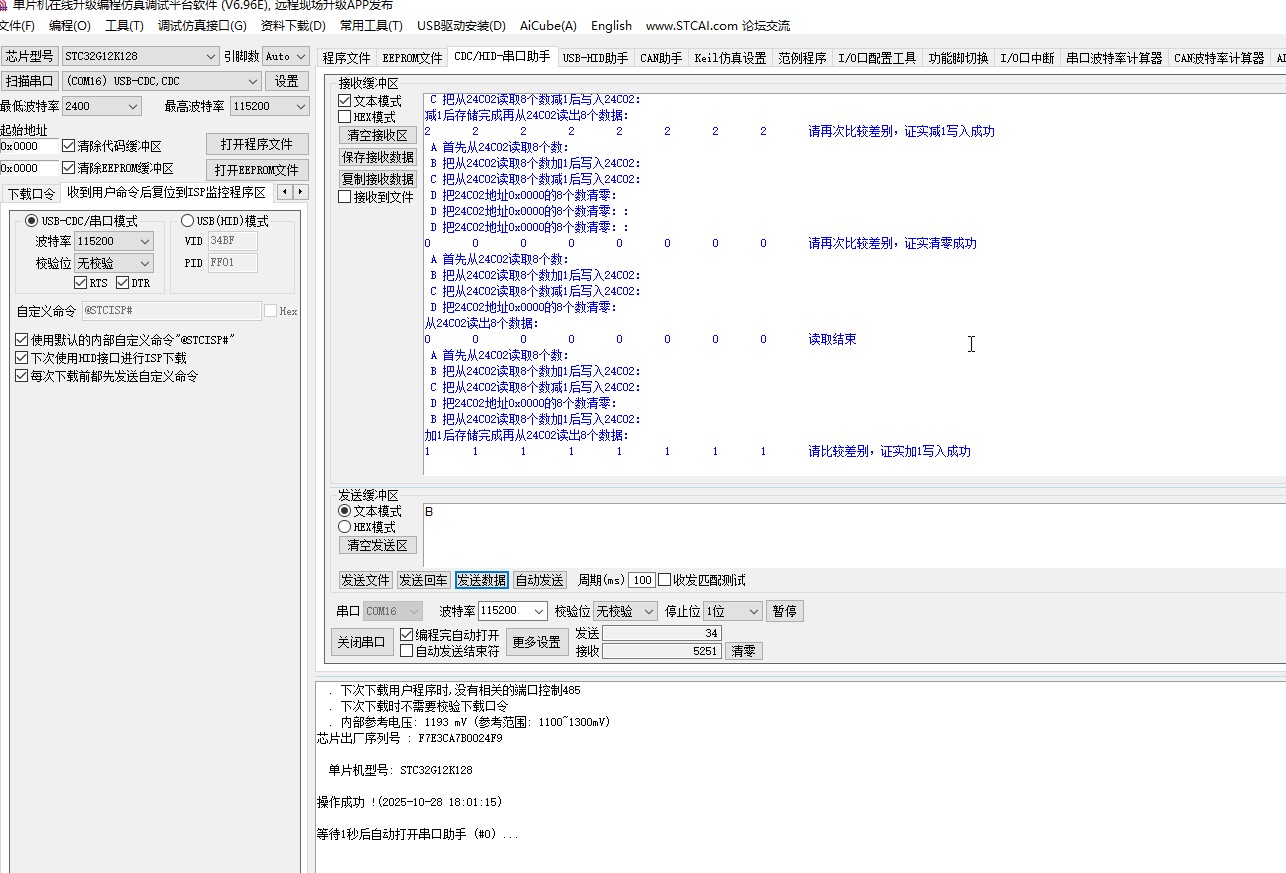Expand the parity dropdown in serial settings

(647, 611)
